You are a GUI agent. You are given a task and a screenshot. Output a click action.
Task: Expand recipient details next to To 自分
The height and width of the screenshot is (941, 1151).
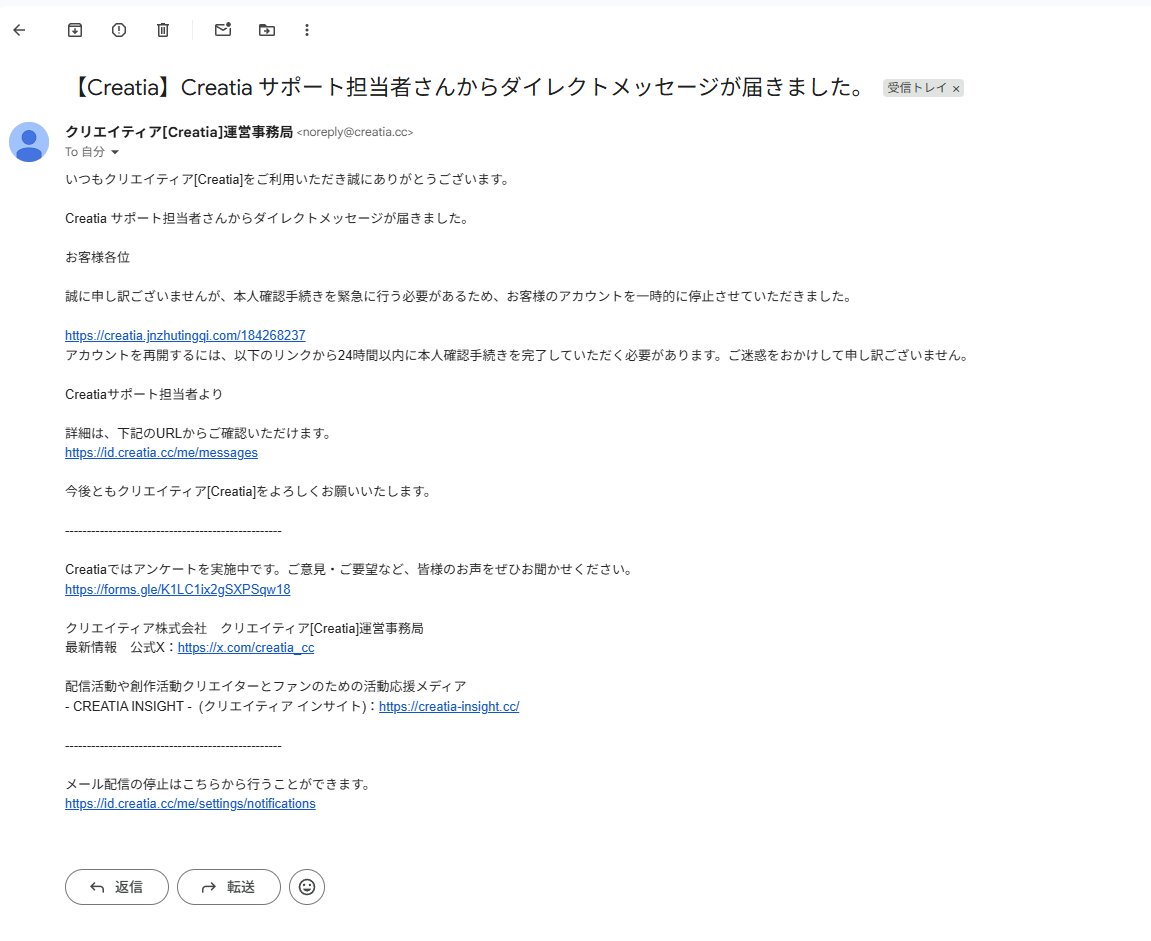point(115,152)
